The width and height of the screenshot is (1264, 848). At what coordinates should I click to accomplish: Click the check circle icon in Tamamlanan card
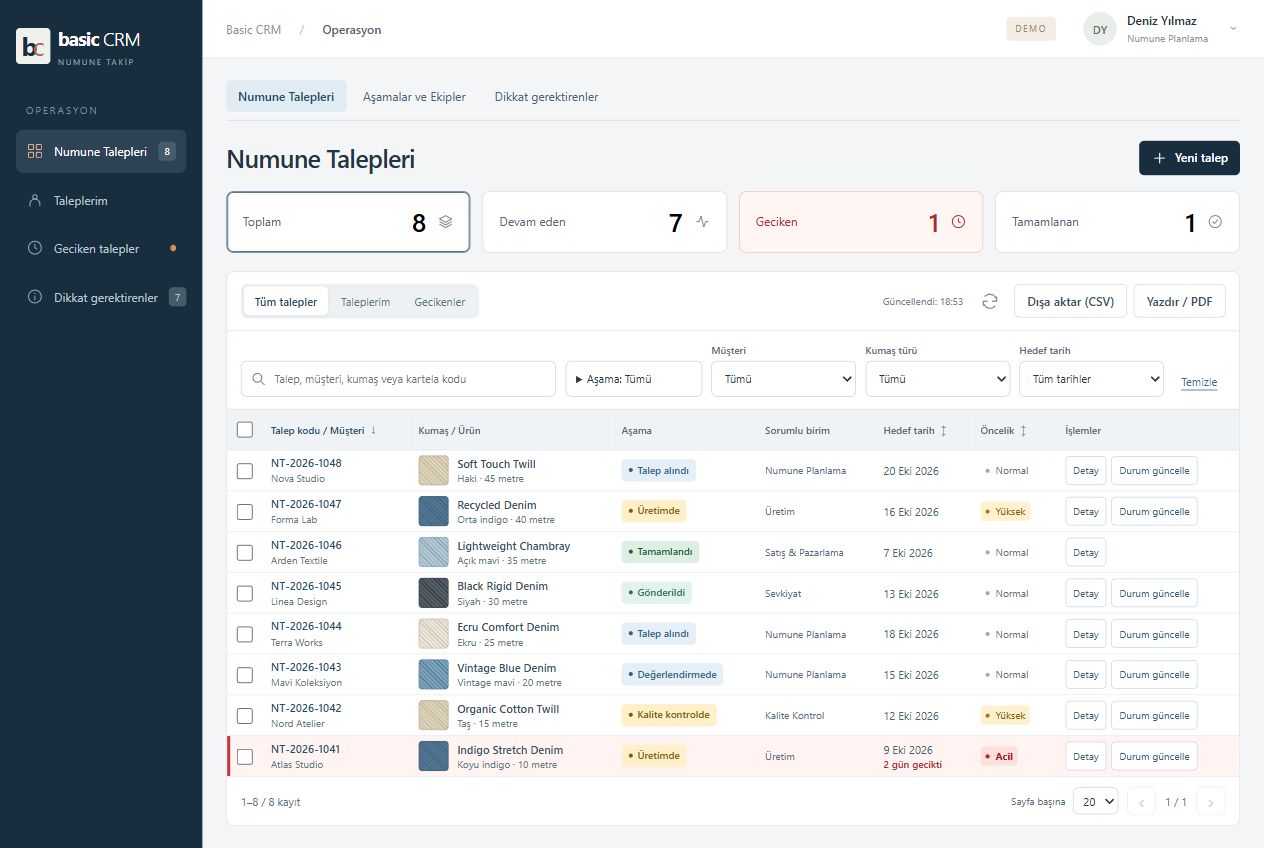[1215, 222]
